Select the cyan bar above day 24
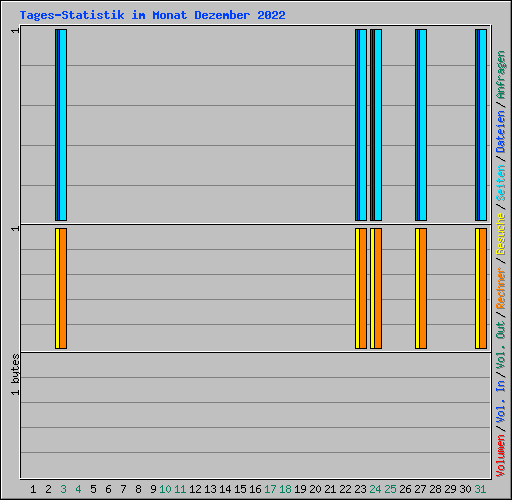This screenshot has height=500, width=512. [378, 125]
